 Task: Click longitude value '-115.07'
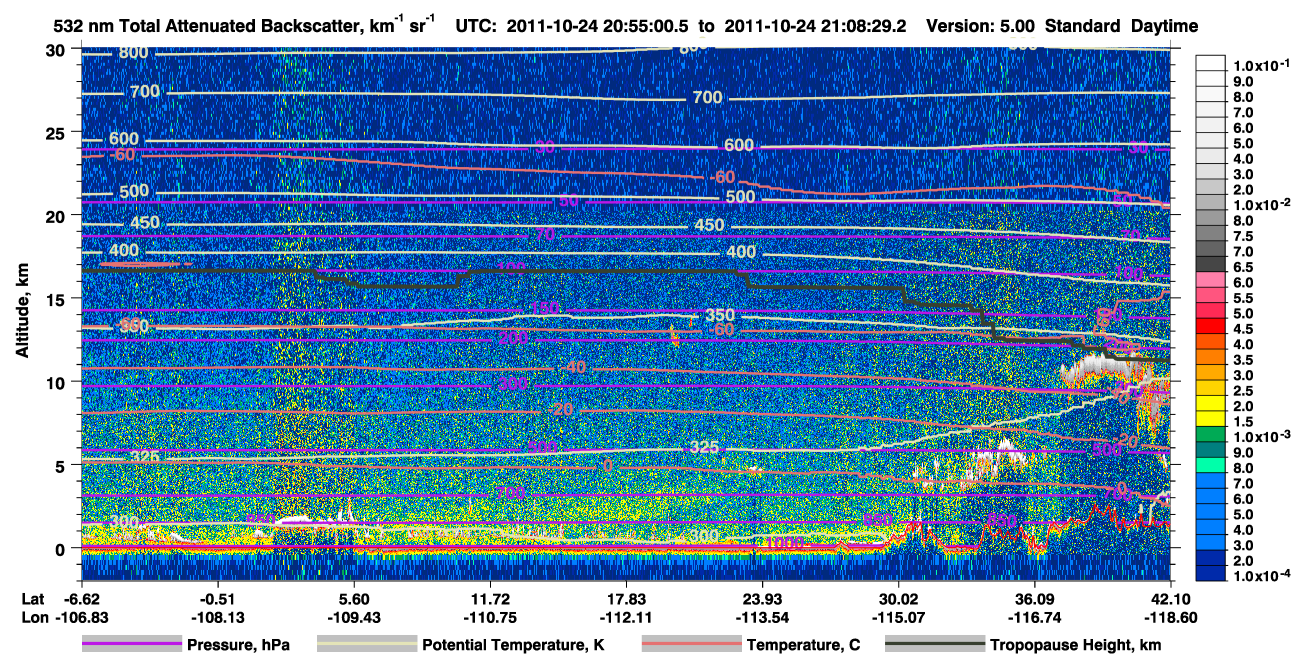click(x=899, y=617)
